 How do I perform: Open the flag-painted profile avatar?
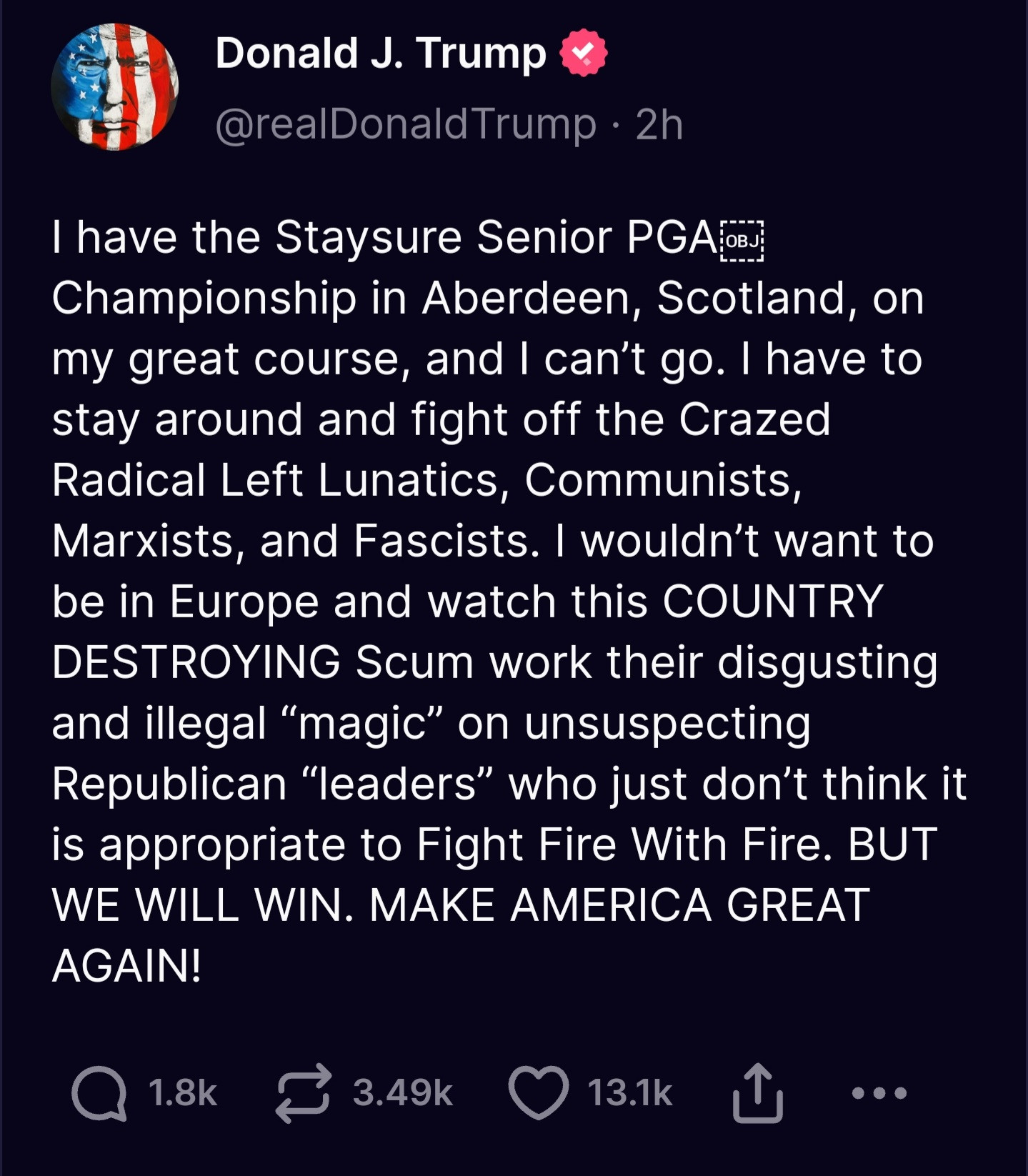pos(115,87)
